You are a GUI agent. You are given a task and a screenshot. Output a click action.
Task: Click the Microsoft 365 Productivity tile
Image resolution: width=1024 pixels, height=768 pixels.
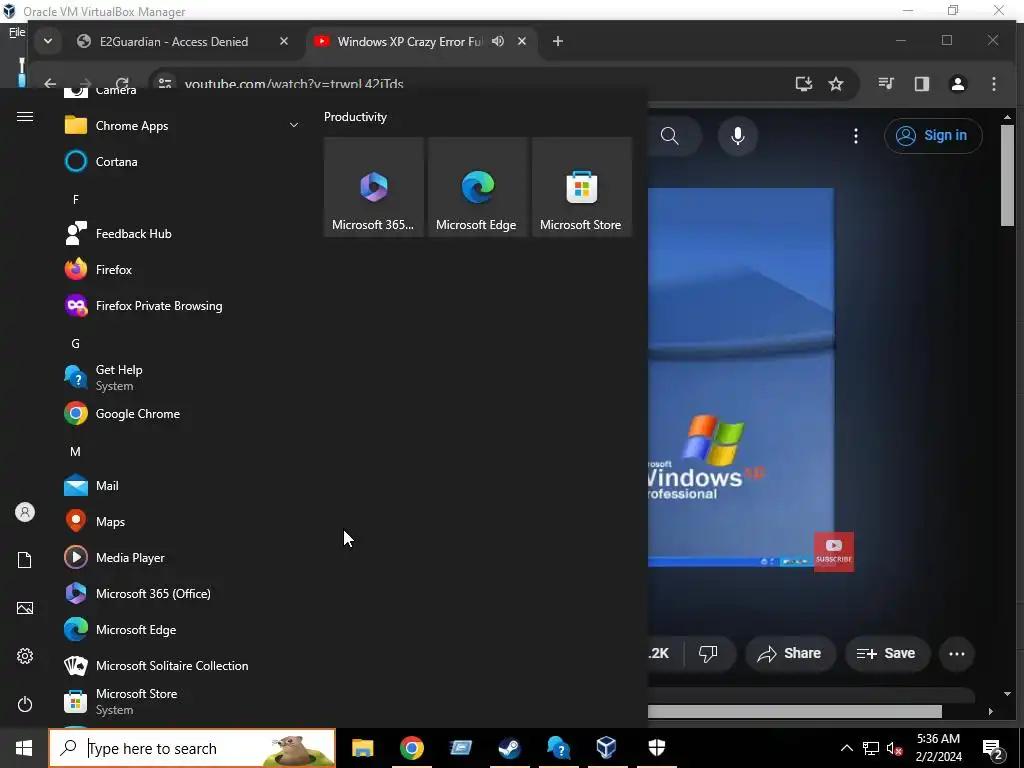tap(374, 187)
